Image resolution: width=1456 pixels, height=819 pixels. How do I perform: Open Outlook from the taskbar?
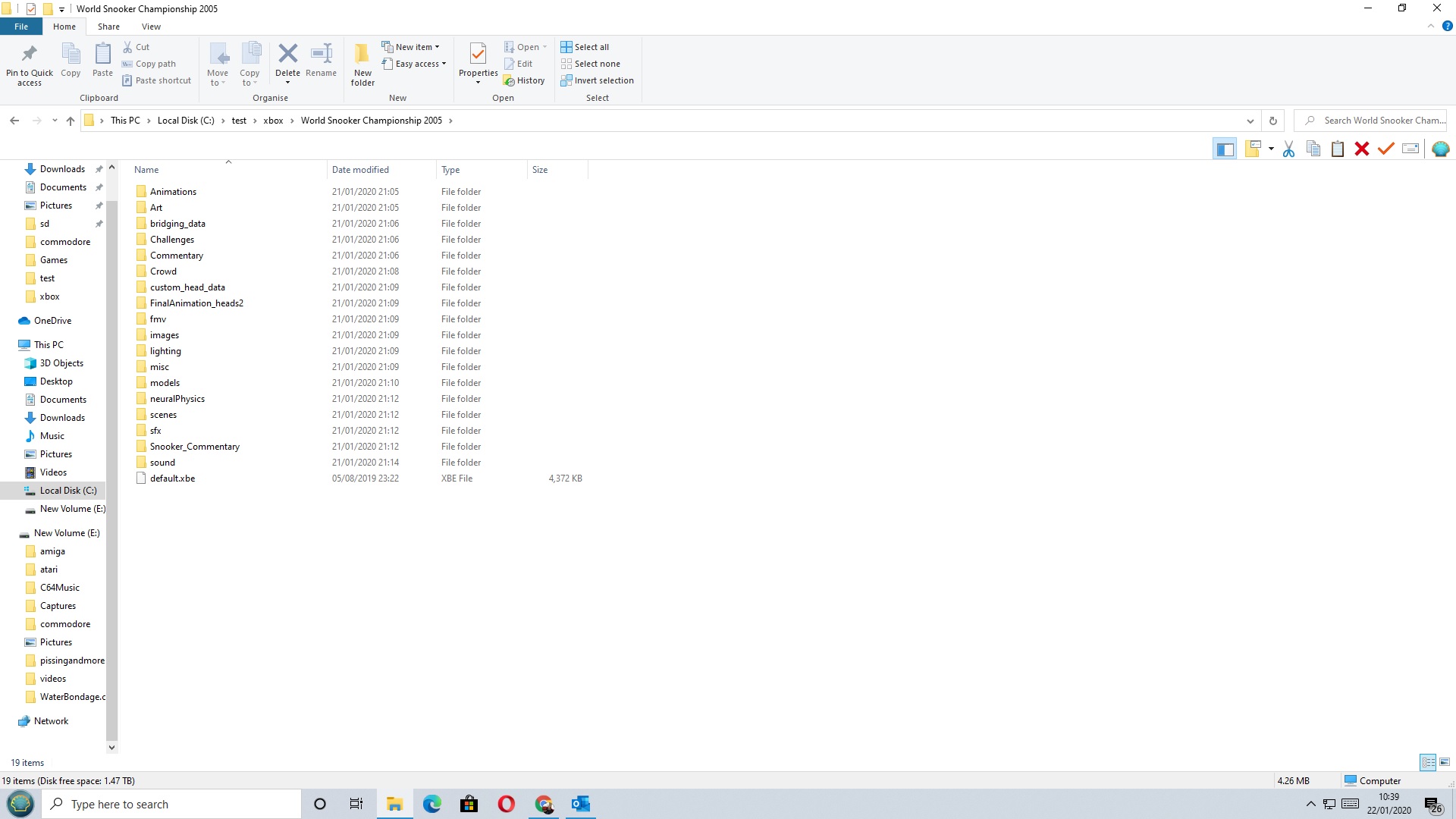click(581, 804)
